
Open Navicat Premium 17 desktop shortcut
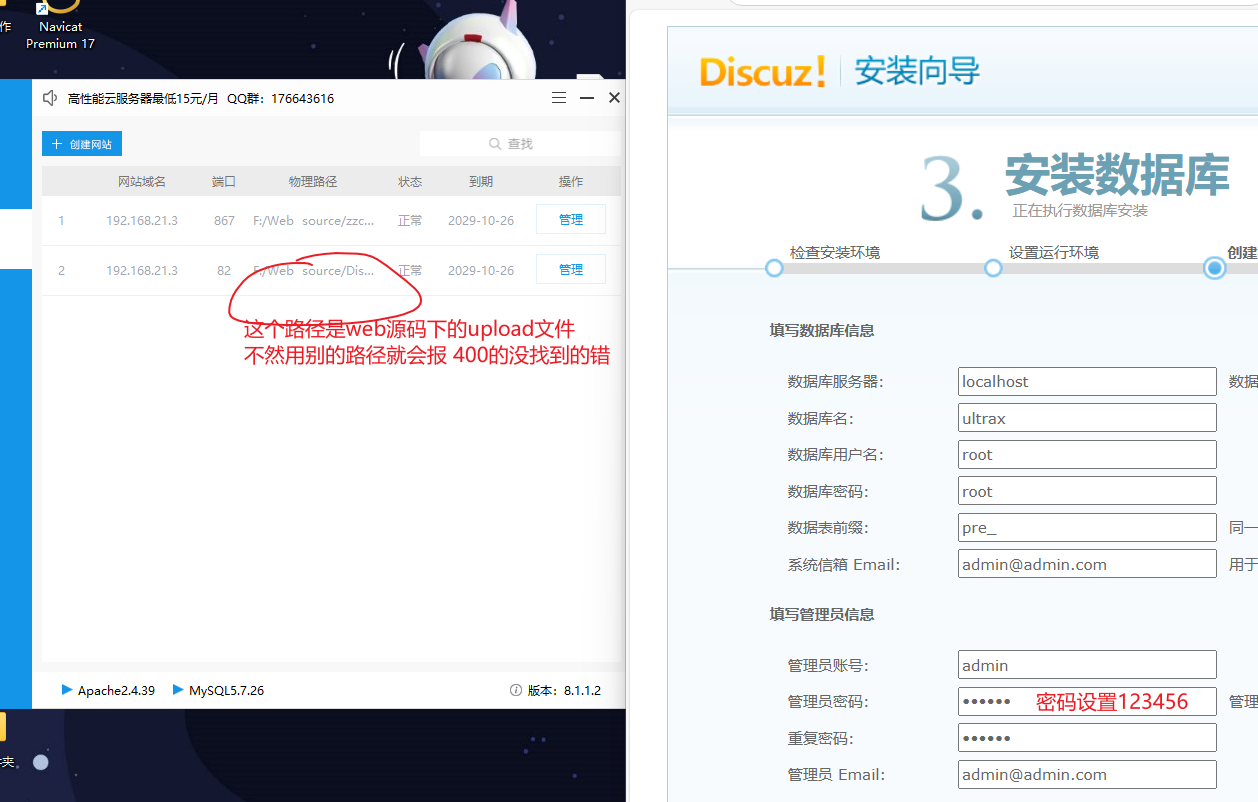point(60,25)
